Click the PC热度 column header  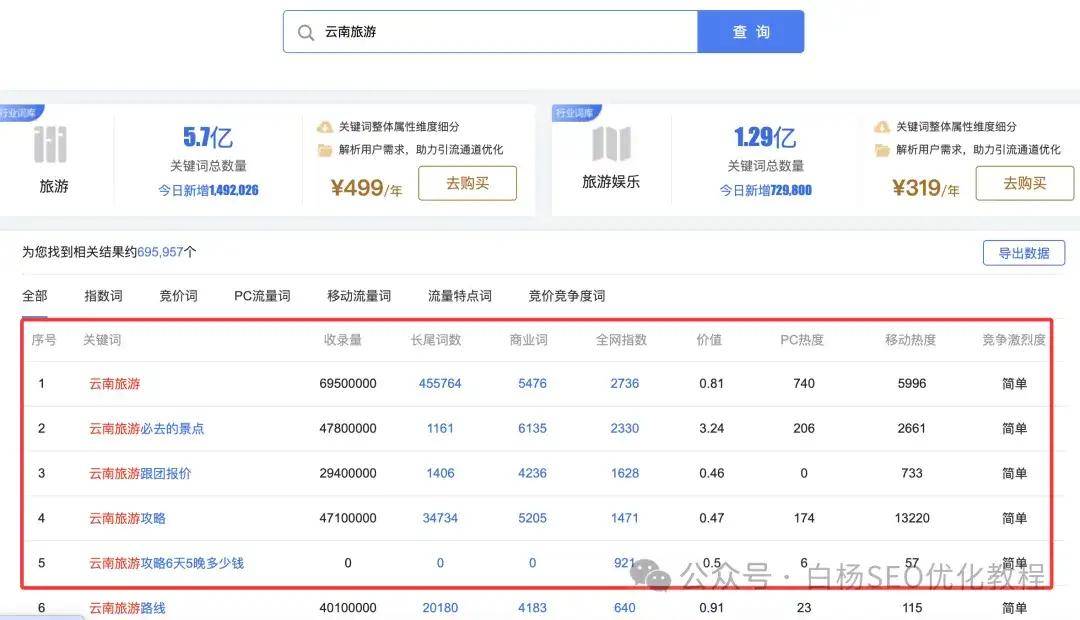pyautogui.click(x=802, y=340)
